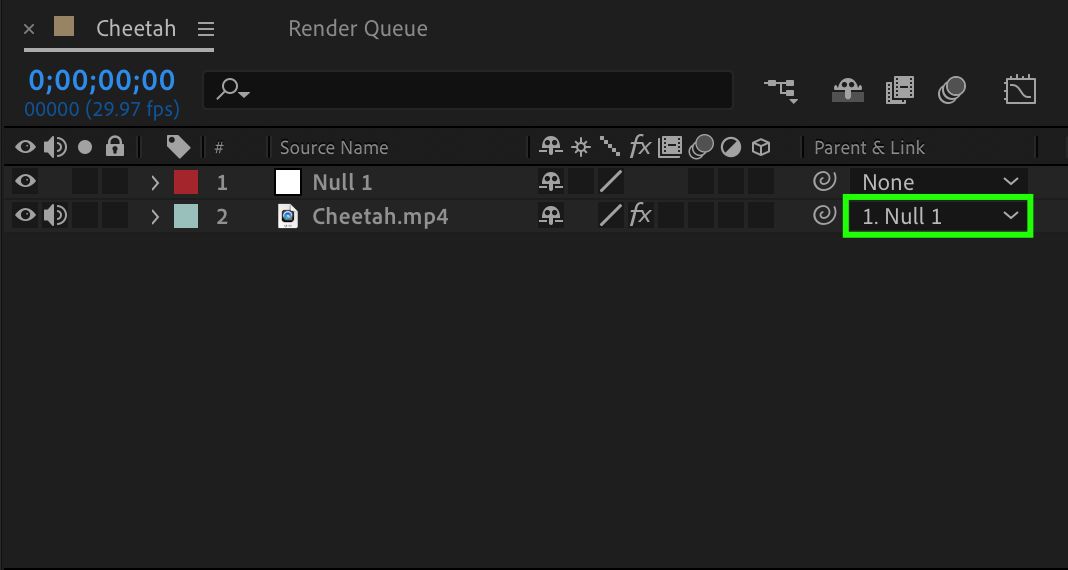Expand the Null 1 layer properties

pos(155,182)
